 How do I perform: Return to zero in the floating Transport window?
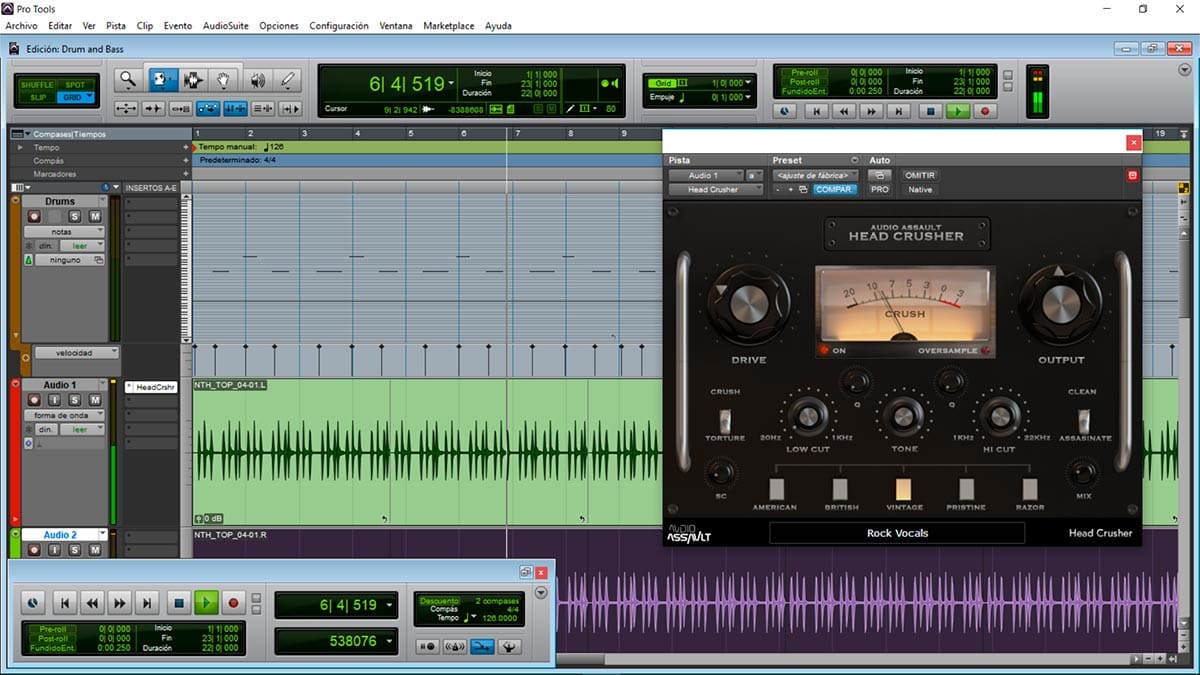[64, 603]
